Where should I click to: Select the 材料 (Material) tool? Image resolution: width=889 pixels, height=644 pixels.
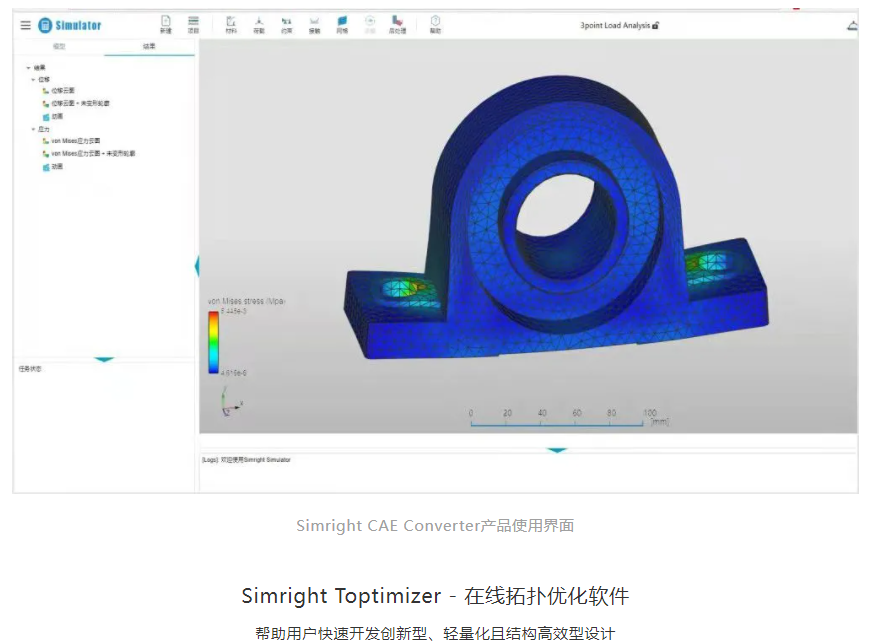tap(231, 24)
